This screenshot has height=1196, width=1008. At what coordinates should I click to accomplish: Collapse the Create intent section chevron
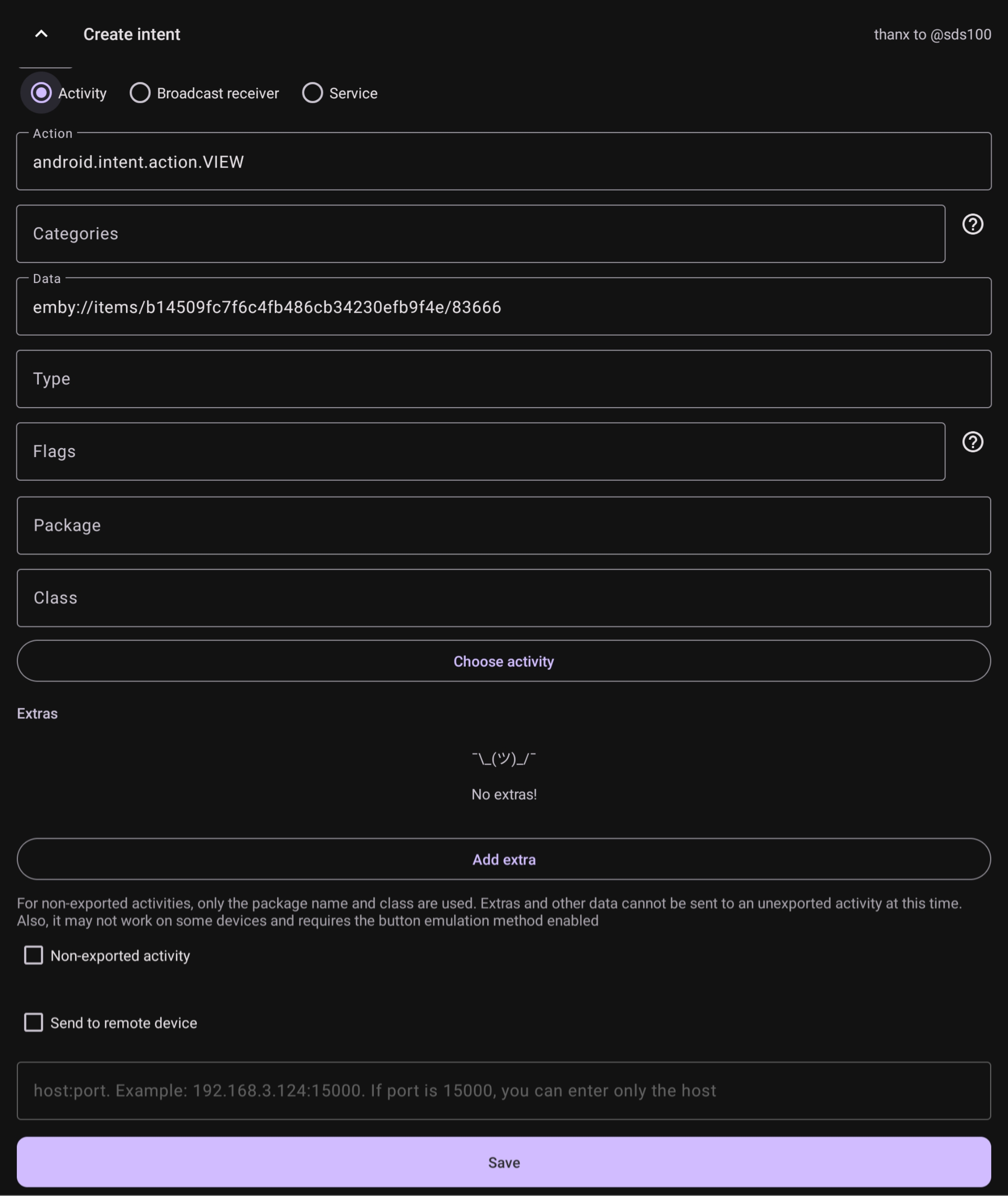(41, 34)
